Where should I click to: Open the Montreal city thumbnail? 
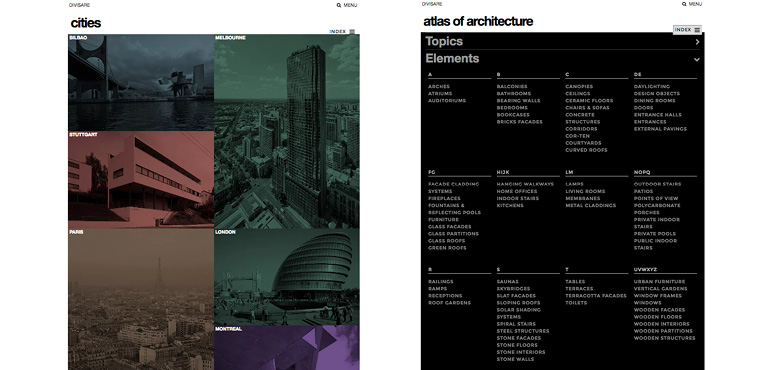click(x=287, y=348)
